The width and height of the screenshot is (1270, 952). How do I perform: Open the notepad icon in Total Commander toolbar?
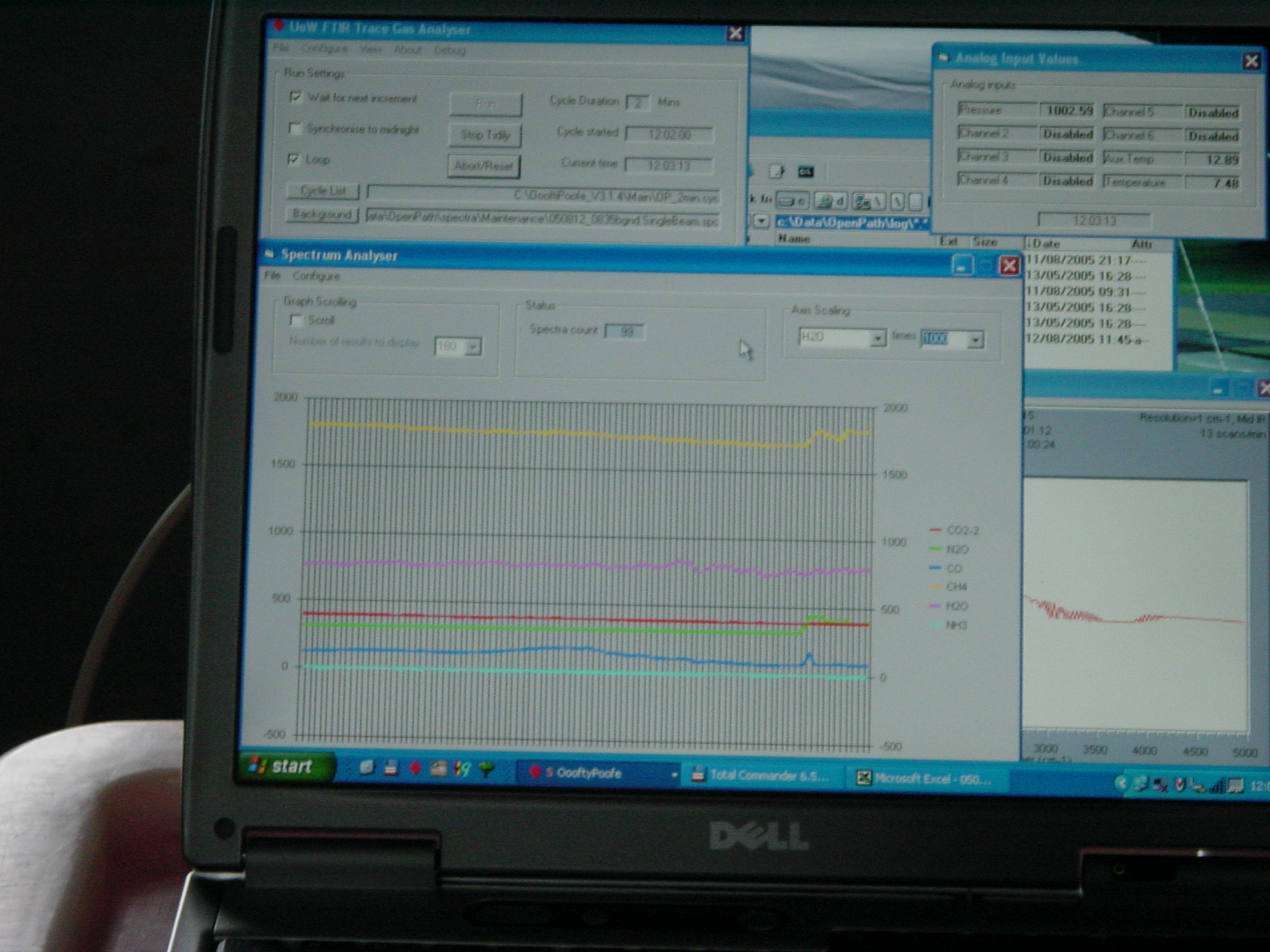click(776, 171)
